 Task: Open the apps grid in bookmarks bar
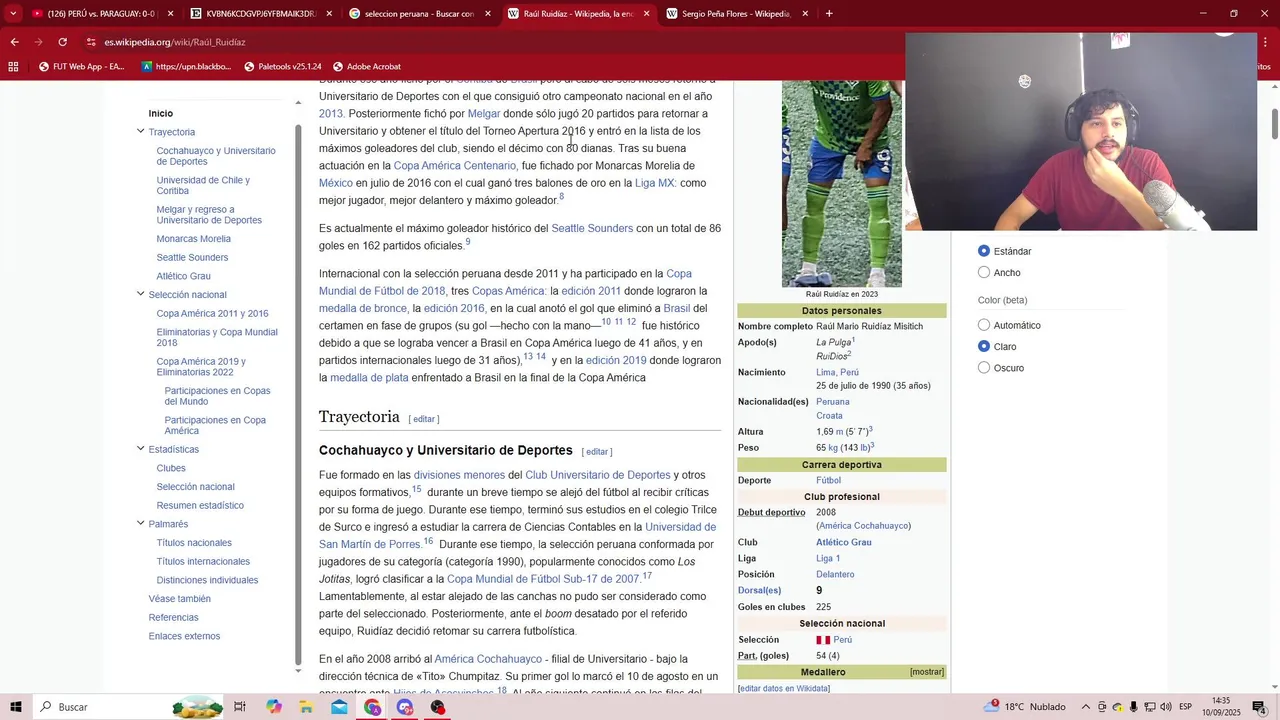[13, 67]
